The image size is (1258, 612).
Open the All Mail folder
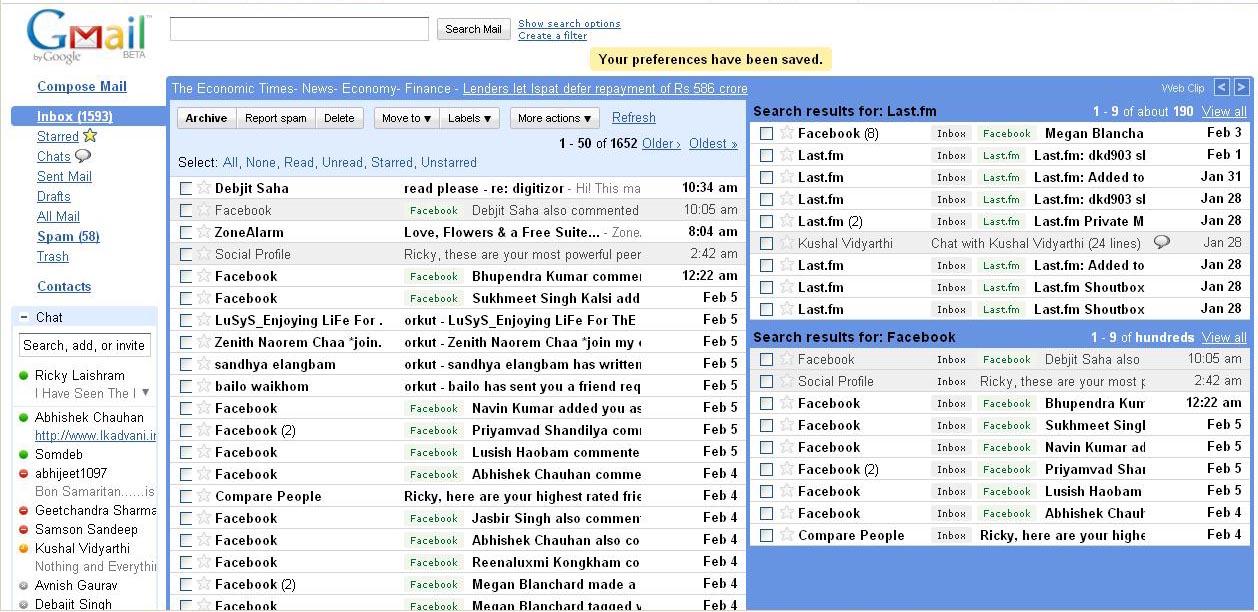click(58, 216)
